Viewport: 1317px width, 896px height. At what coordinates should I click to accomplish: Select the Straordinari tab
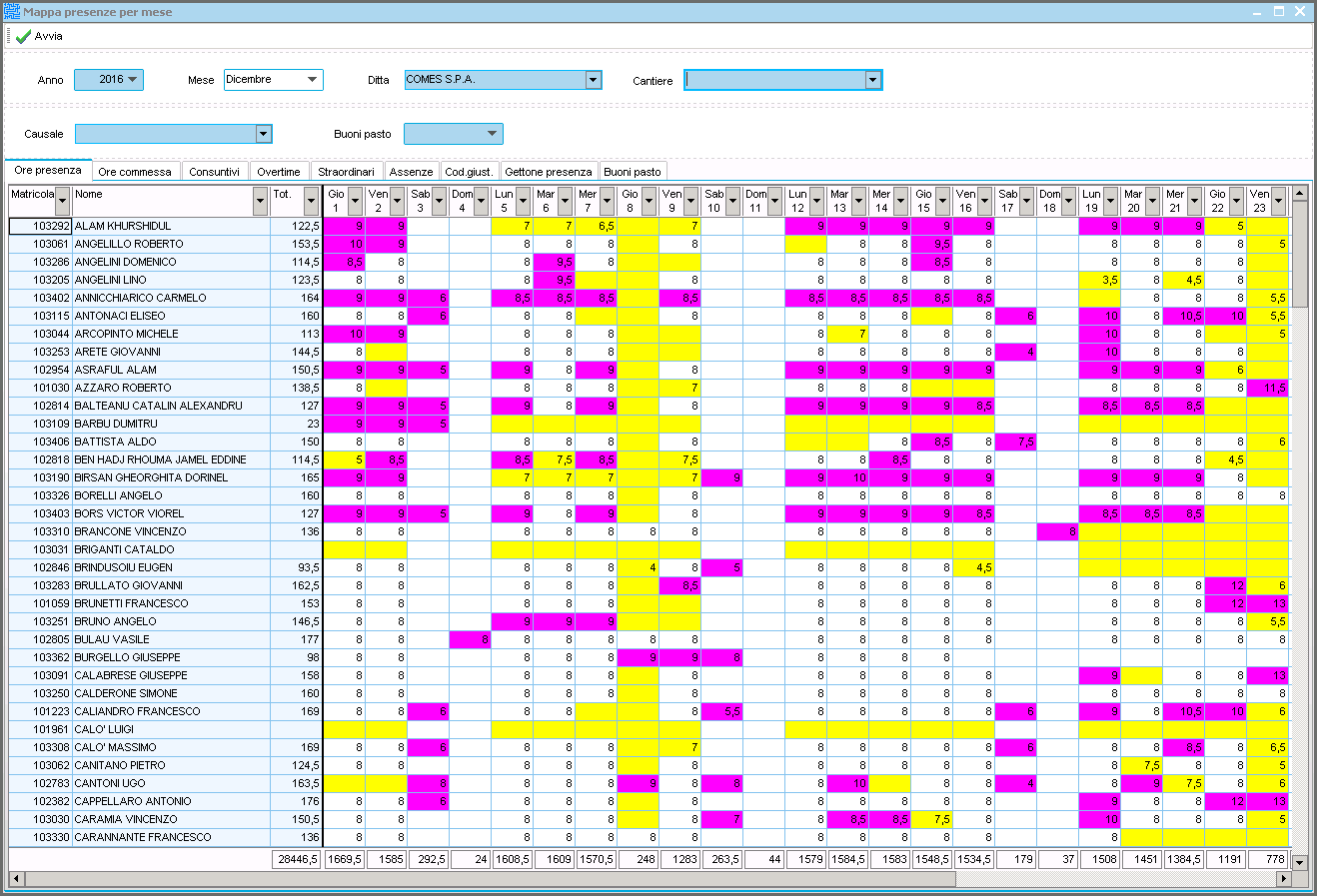point(346,172)
